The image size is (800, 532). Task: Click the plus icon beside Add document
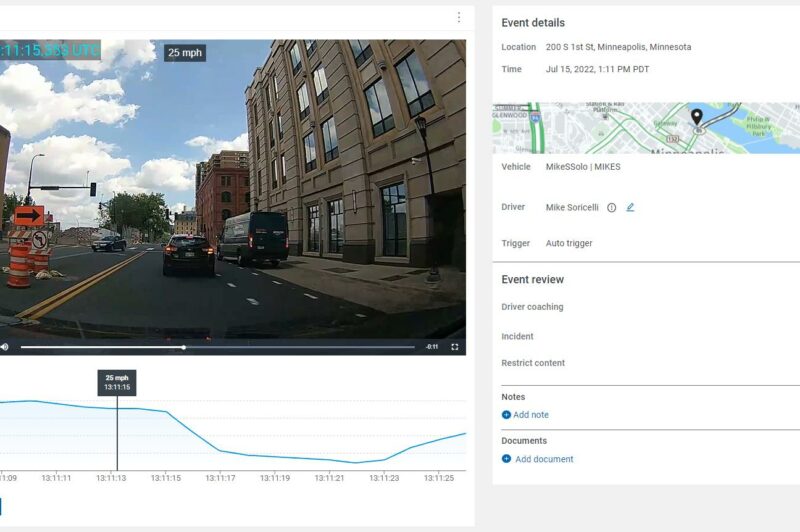pyautogui.click(x=506, y=459)
